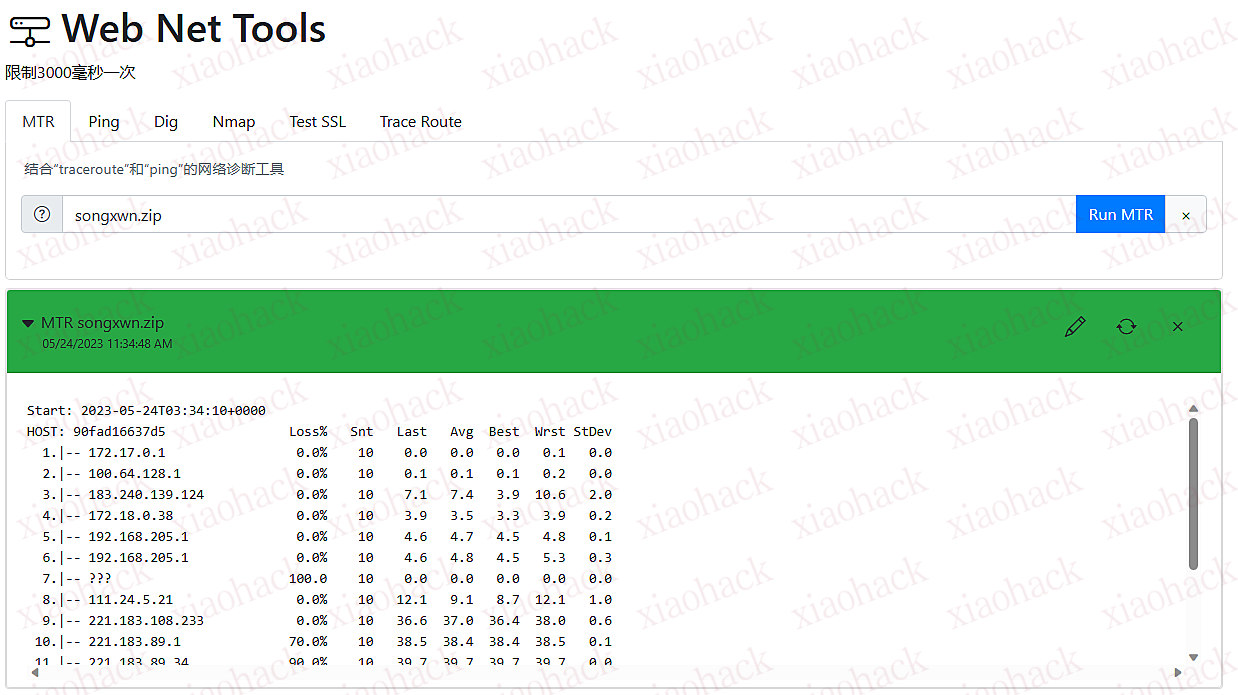Select the Nmap tab
The width and height of the screenshot is (1238, 695).
[x=233, y=121]
